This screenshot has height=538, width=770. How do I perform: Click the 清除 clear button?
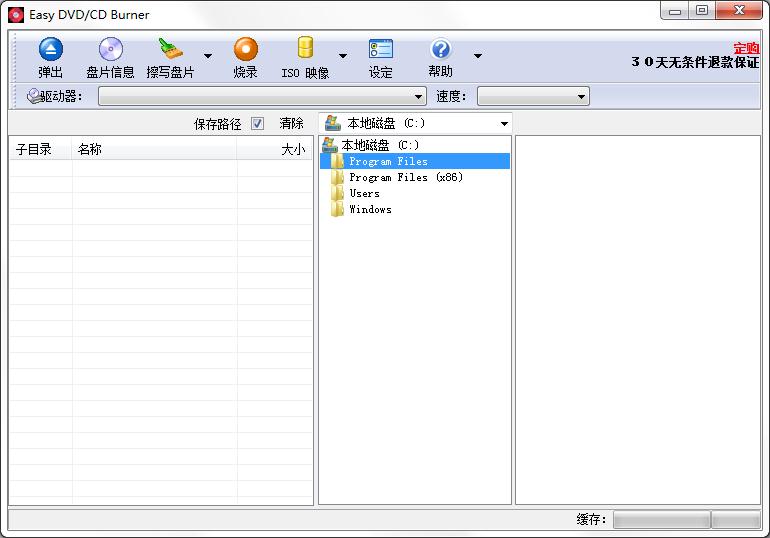tap(291, 124)
